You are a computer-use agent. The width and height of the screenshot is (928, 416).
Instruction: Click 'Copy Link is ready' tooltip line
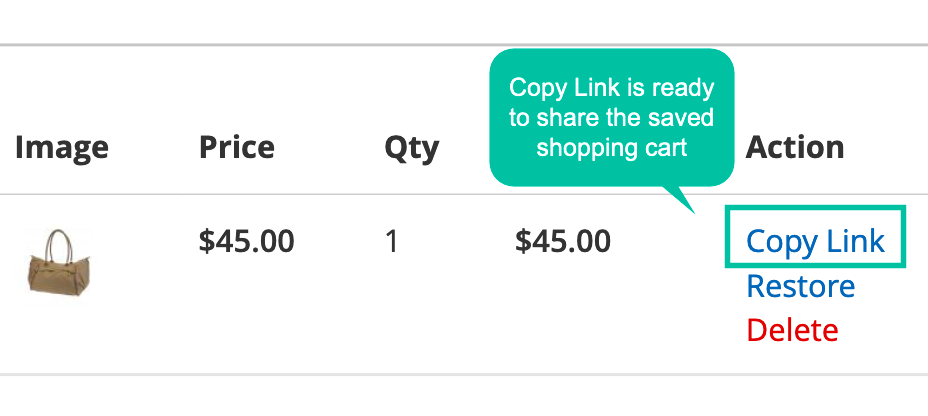(x=611, y=88)
